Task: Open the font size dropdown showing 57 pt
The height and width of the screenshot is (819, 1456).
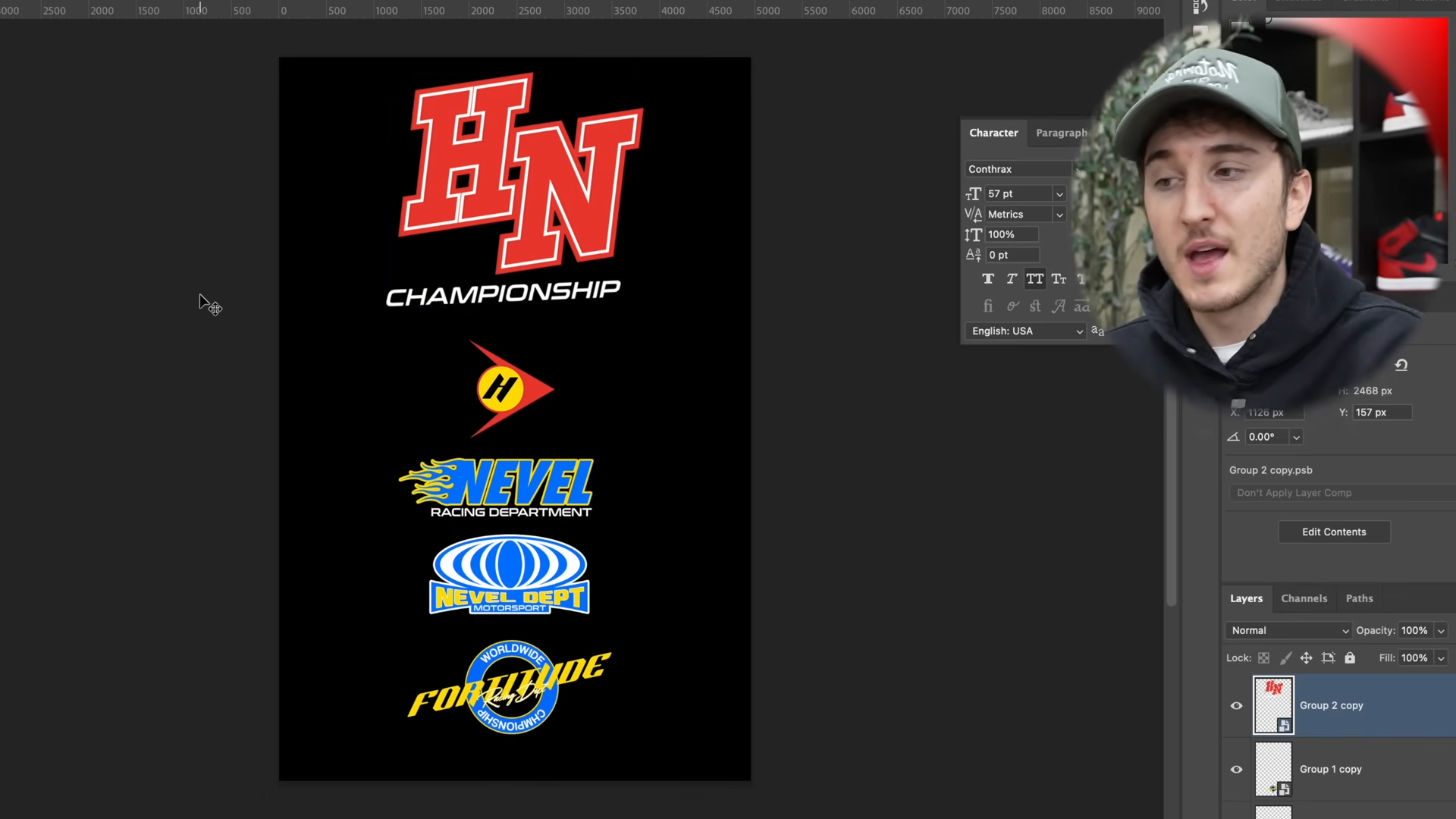Action: tap(1059, 194)
